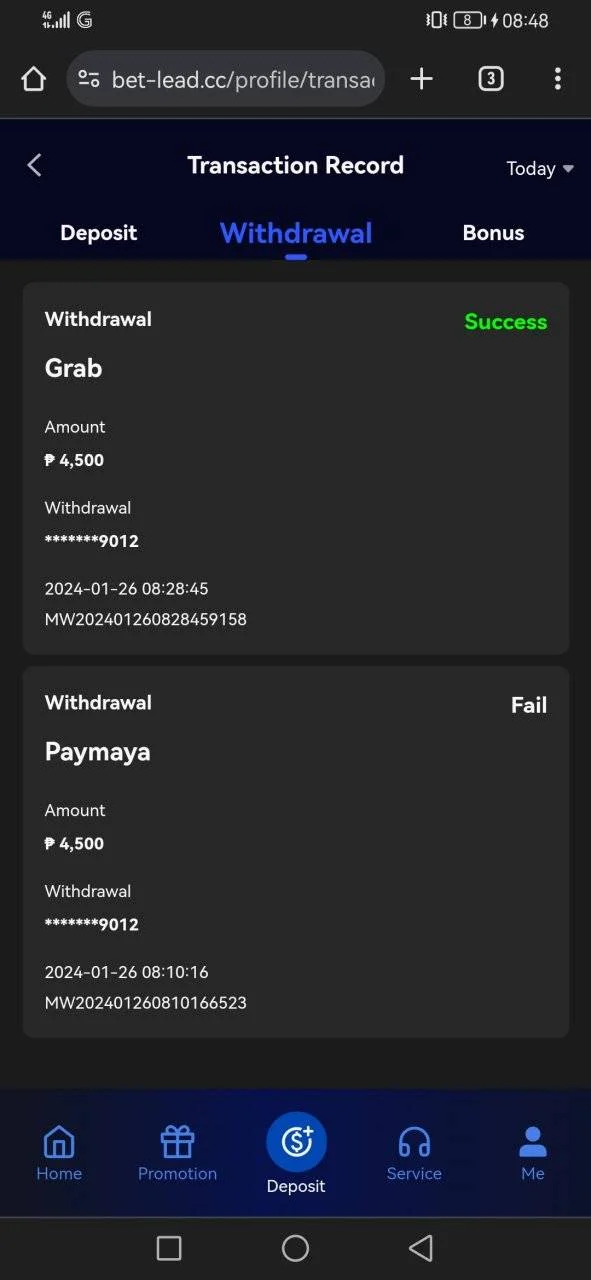
Task: Switch to the Deposit records tab
Action: [x=98, y=233]
